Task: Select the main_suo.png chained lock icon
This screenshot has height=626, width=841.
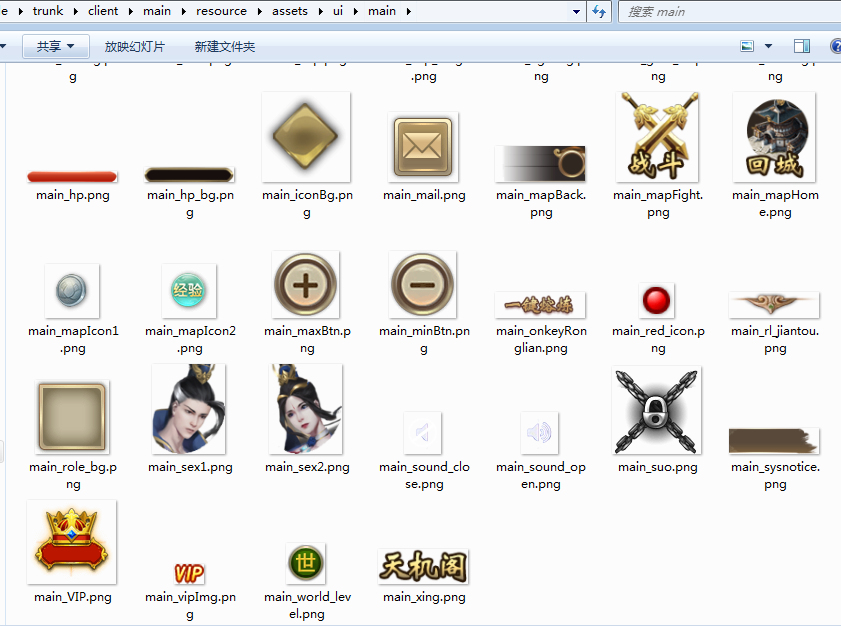Action: coord(657,410)
